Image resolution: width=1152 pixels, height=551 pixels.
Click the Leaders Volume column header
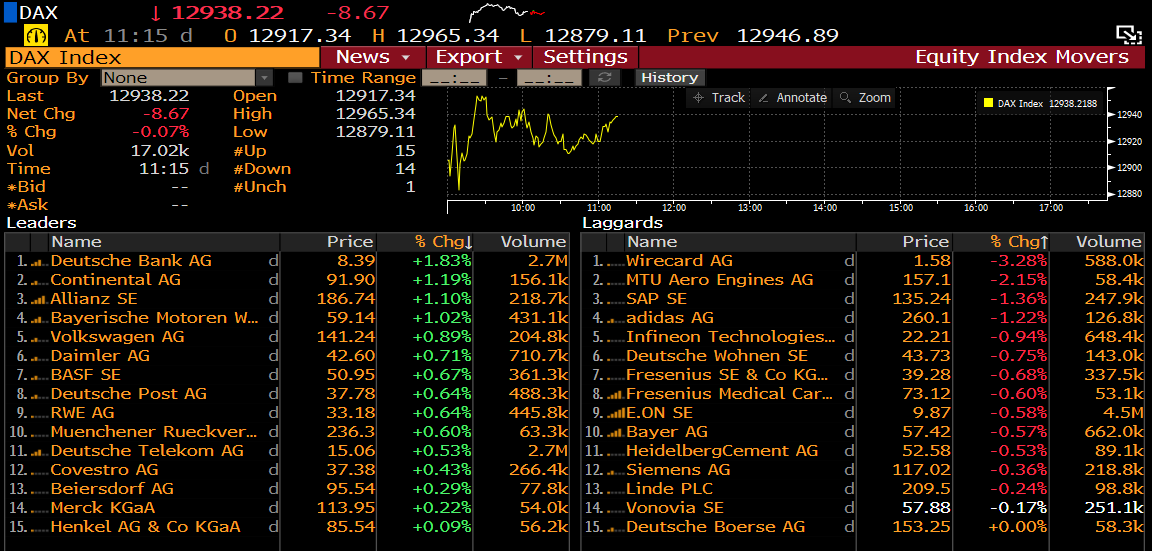click(x=522, y=242)
